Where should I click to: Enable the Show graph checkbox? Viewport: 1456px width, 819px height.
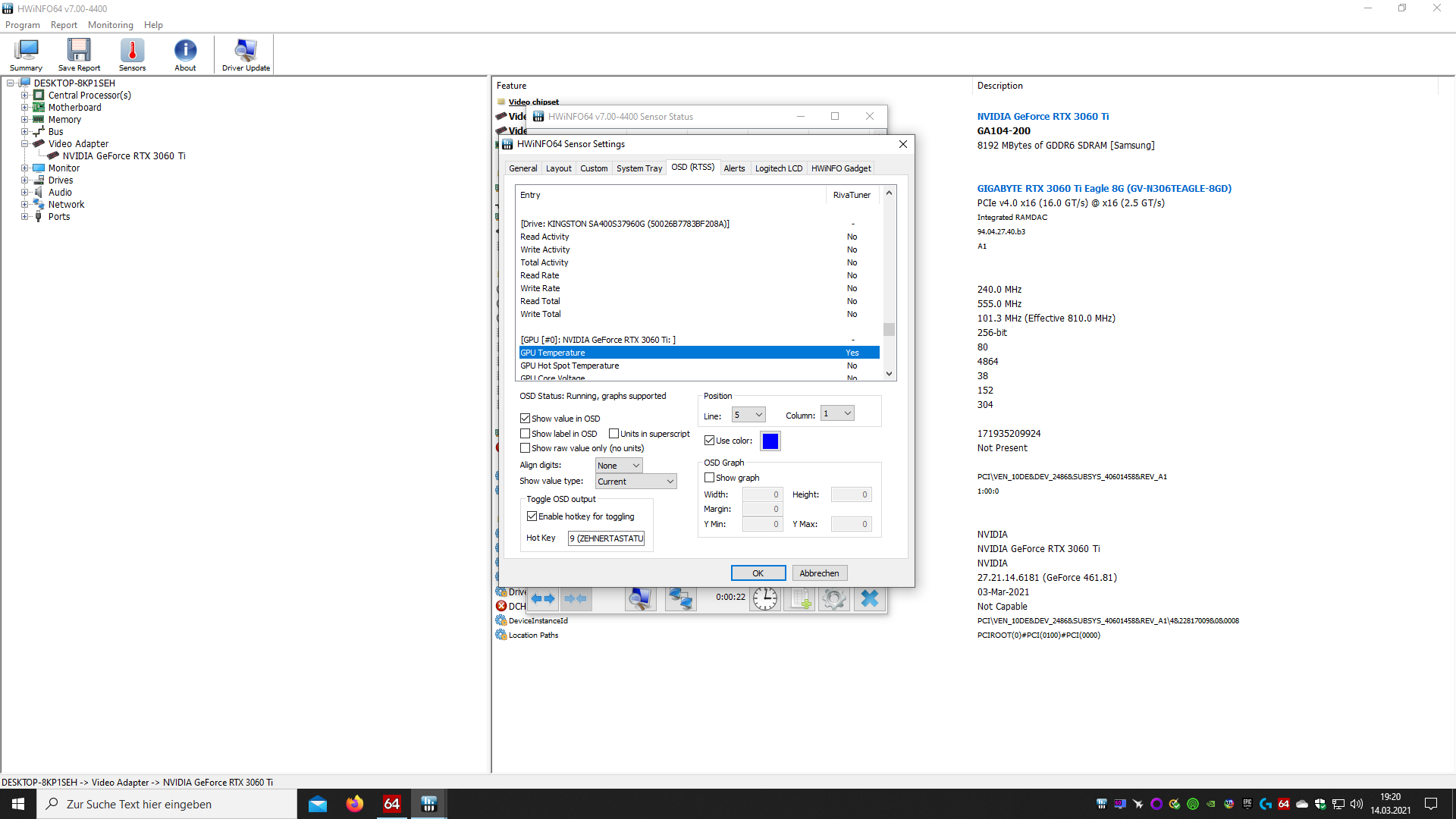pyautogui.click(x=710, y=478)
